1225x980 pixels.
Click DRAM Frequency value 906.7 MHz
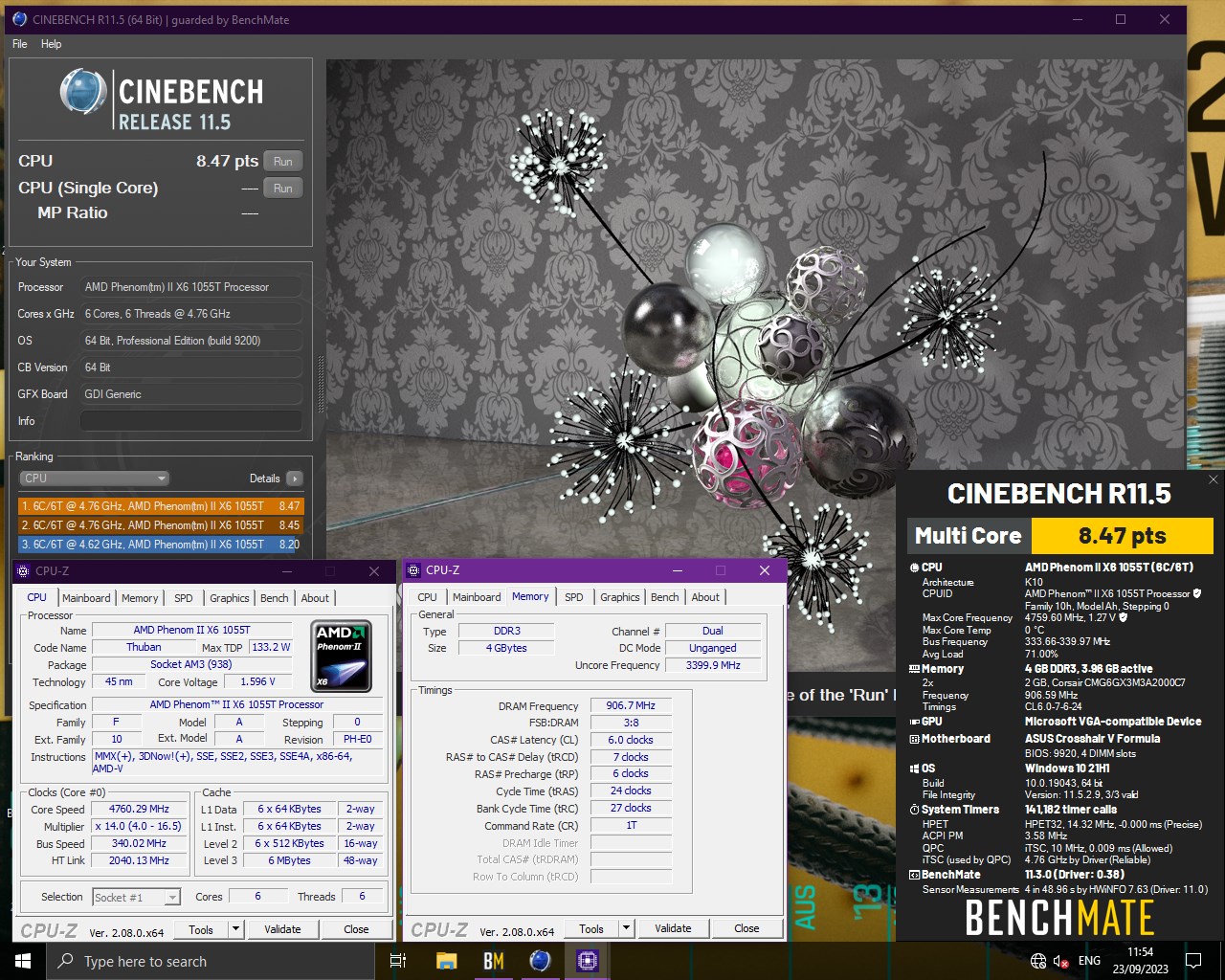pos(632,705)
